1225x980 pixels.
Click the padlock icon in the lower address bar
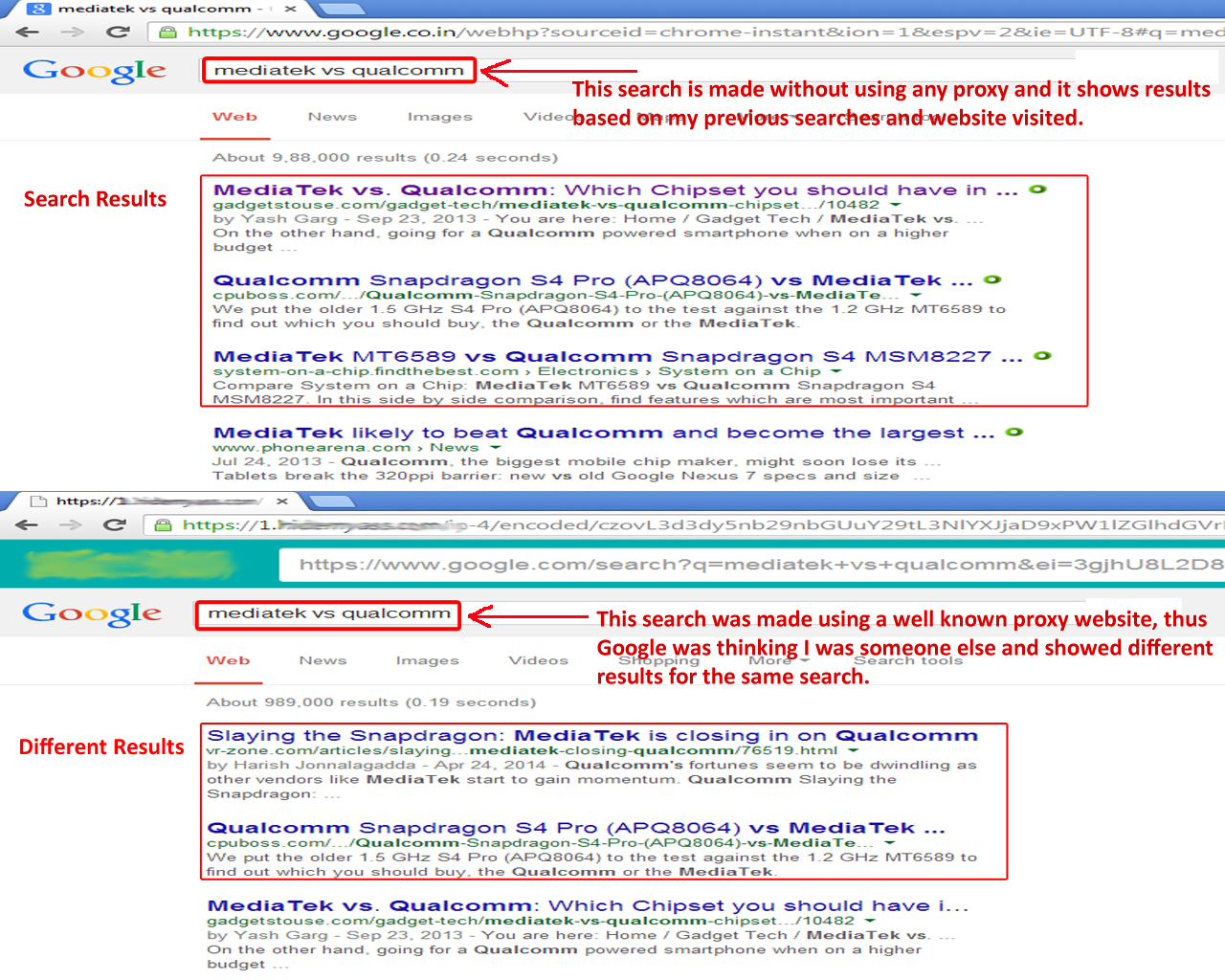[x=163, y=524]
